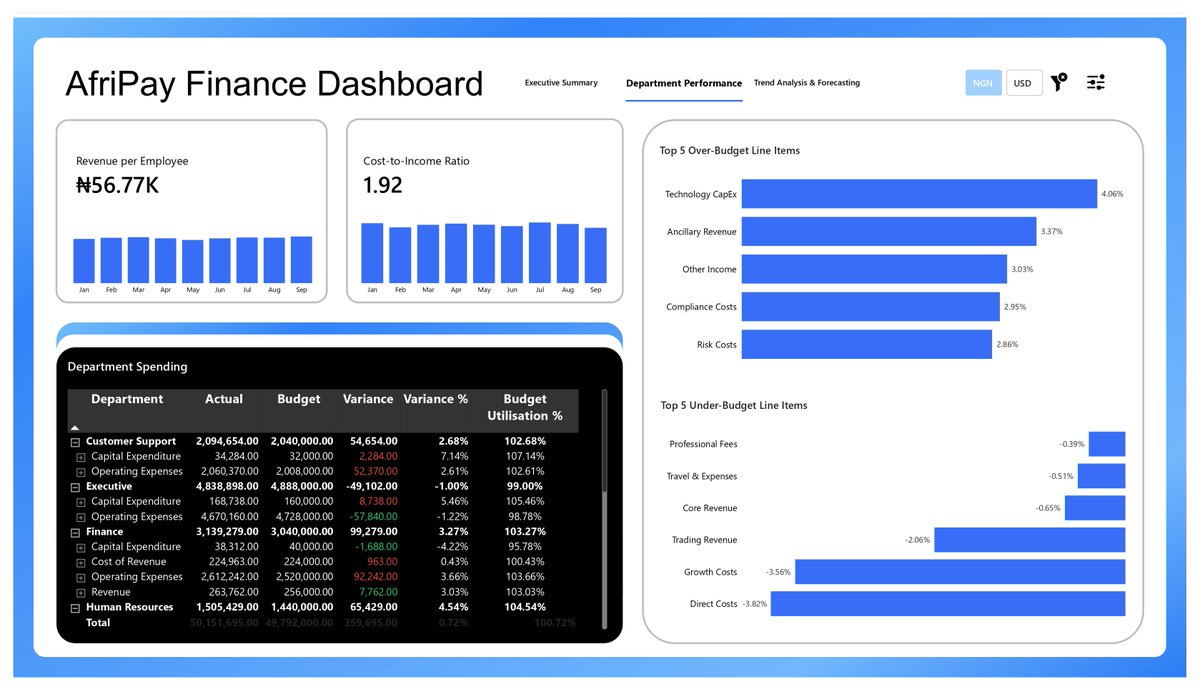Open the slicer settings sliders icon
Image resolution: width=1200 pixels, height=697 pixels.
point(1096,83)
